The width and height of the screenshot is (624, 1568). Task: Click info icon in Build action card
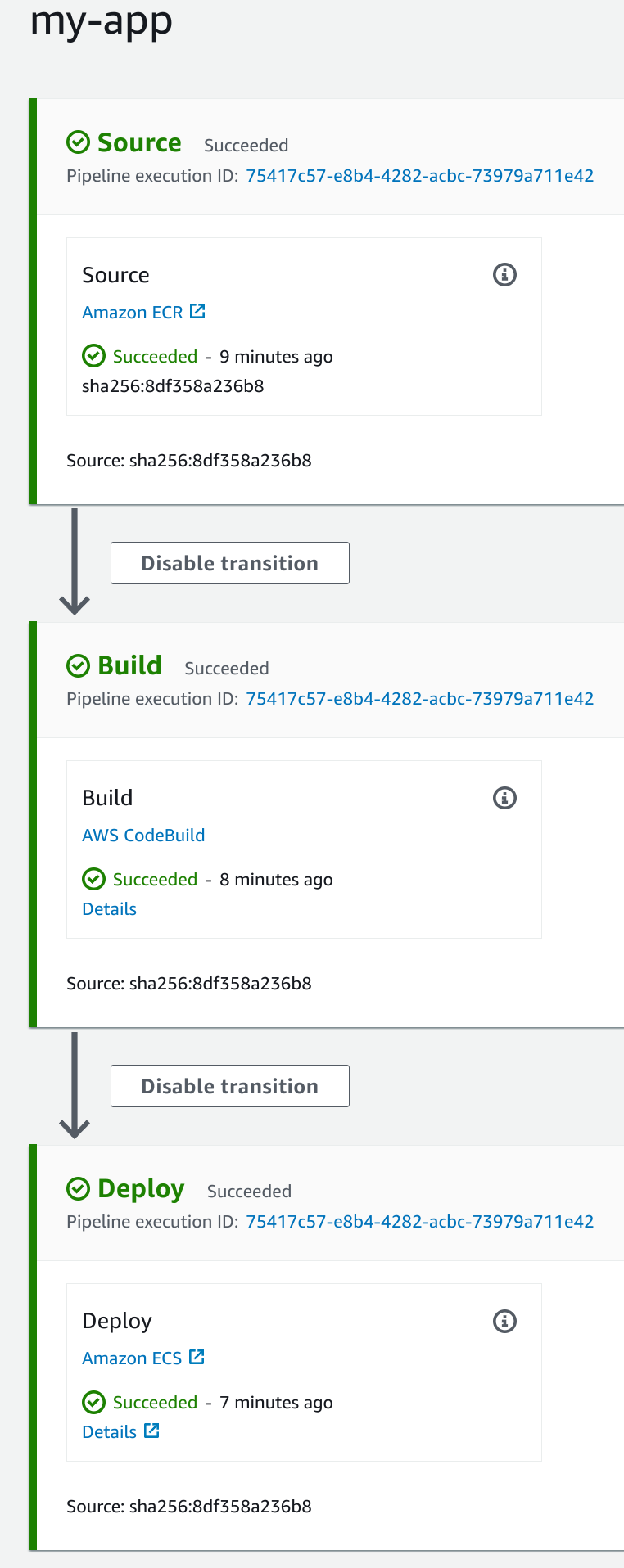(x=504, y=798)
